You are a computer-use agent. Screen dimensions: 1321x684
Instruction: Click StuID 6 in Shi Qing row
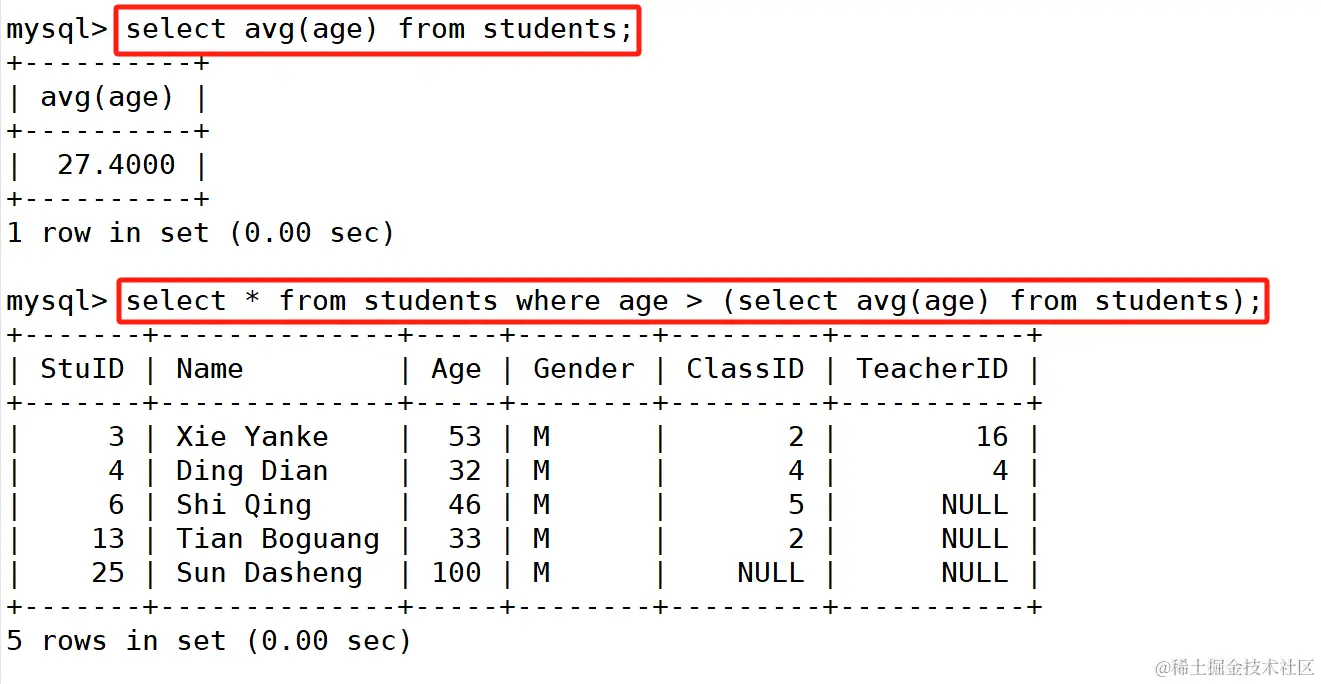point(116,505)
